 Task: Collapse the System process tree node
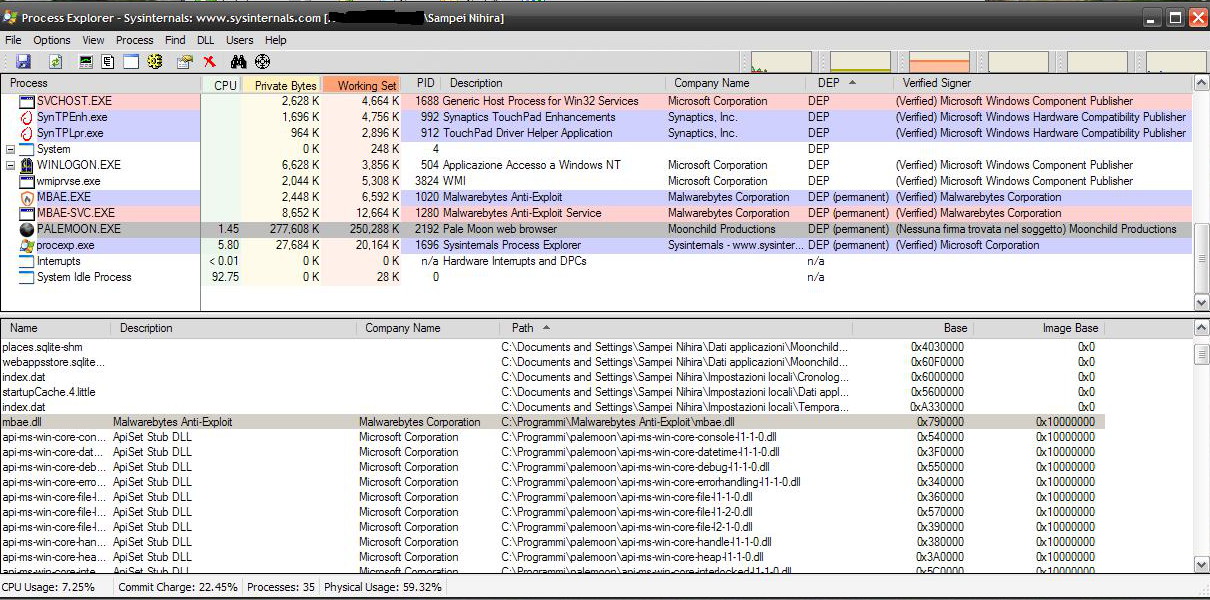[x=10, y=149]
